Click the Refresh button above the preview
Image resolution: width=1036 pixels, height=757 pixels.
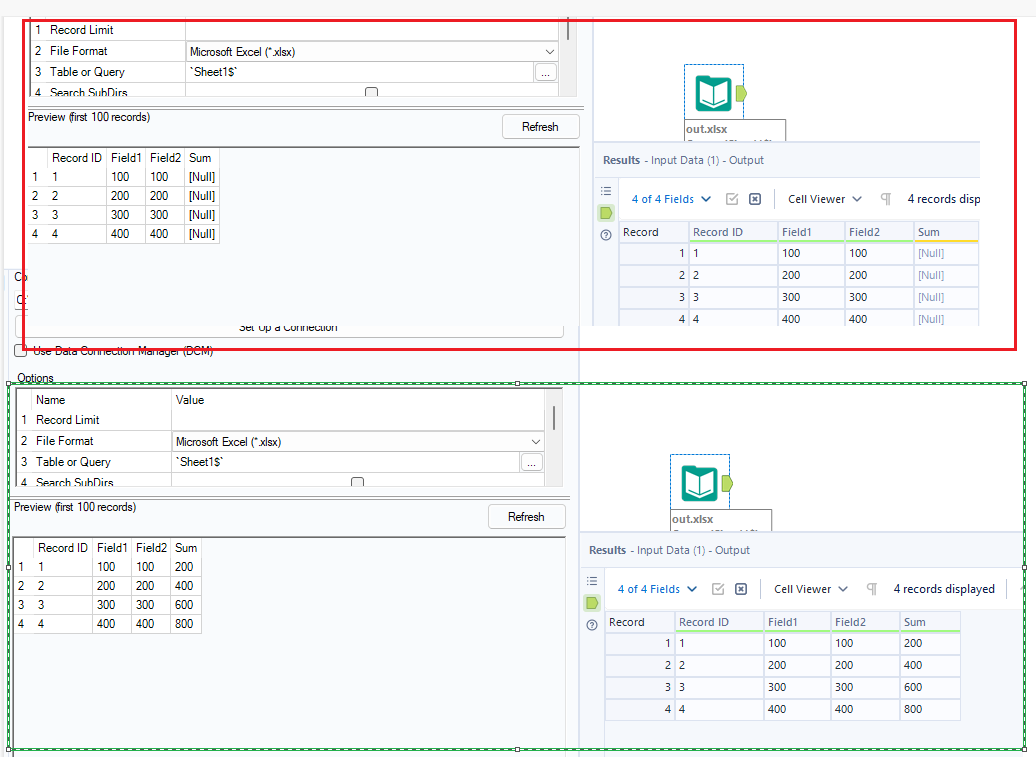click(x=541, y=126)
